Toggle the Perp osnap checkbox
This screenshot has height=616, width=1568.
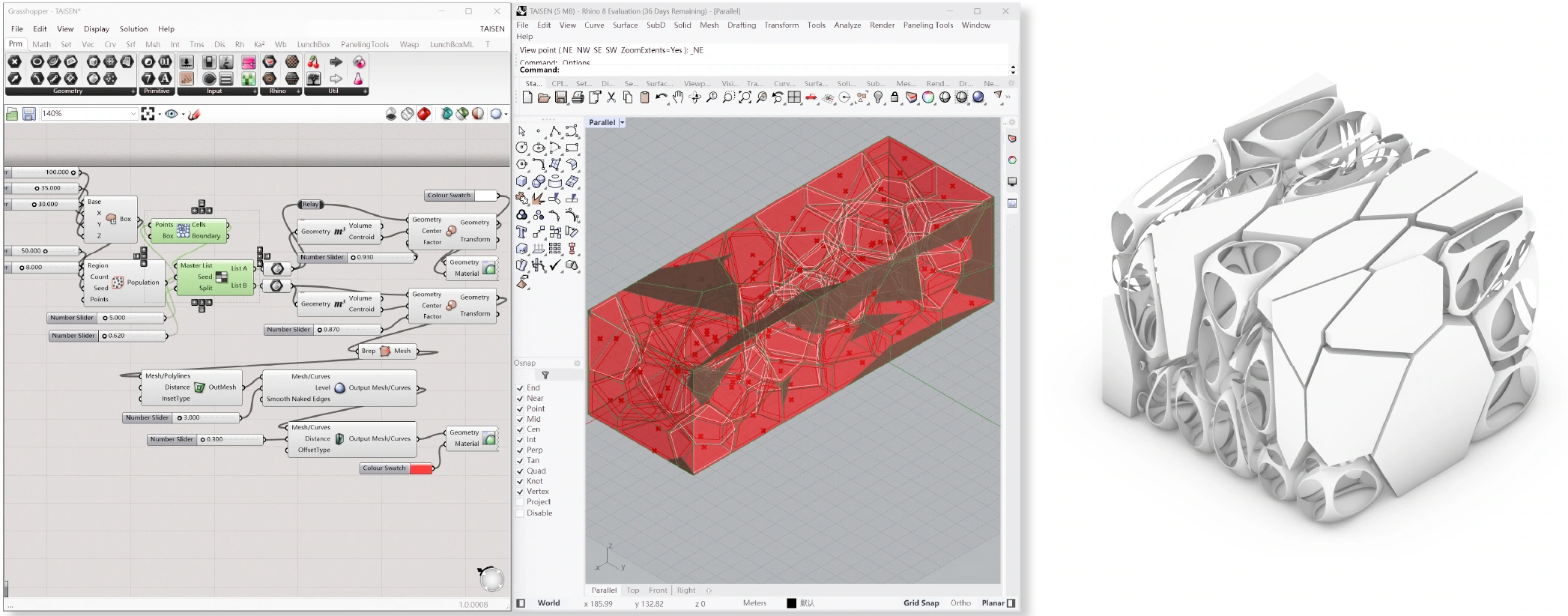pyautogui.click(x=520, y=450)
